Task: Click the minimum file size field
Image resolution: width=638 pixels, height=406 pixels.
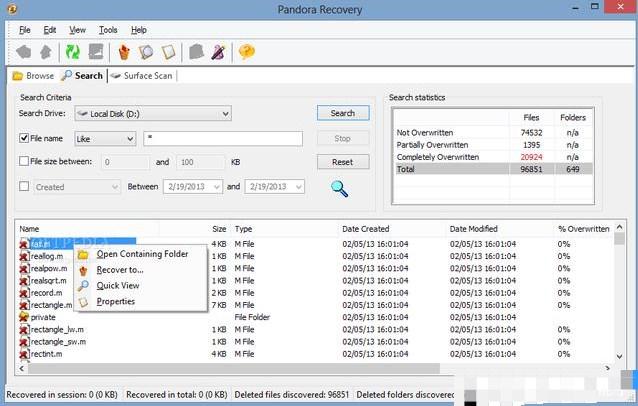Action: tap(125, 162)
